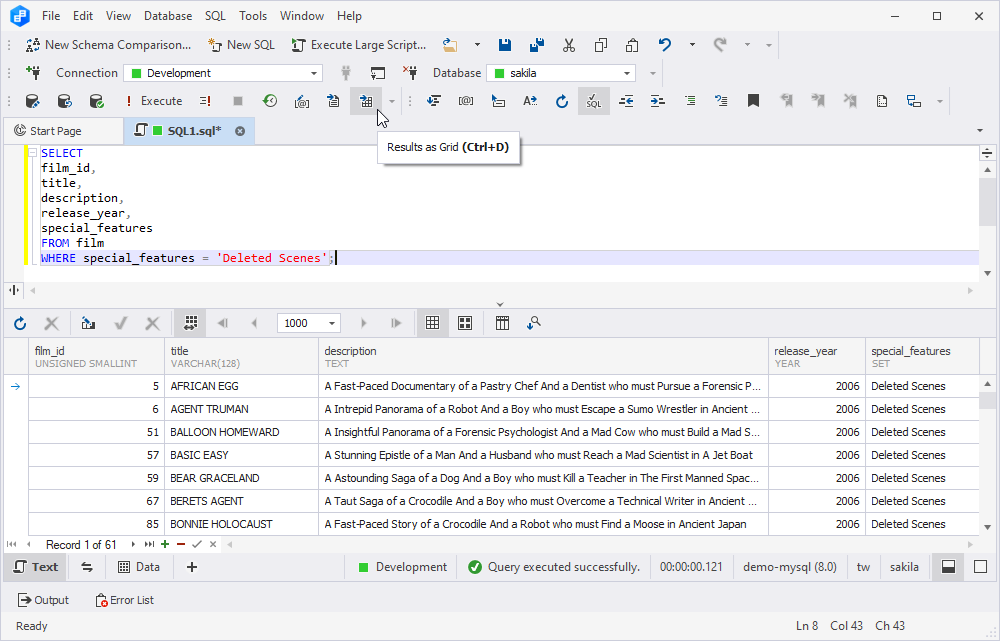1000x641 pixels.
Task: Toggle the horizontal split layout icon
Action: coord(948,566)
